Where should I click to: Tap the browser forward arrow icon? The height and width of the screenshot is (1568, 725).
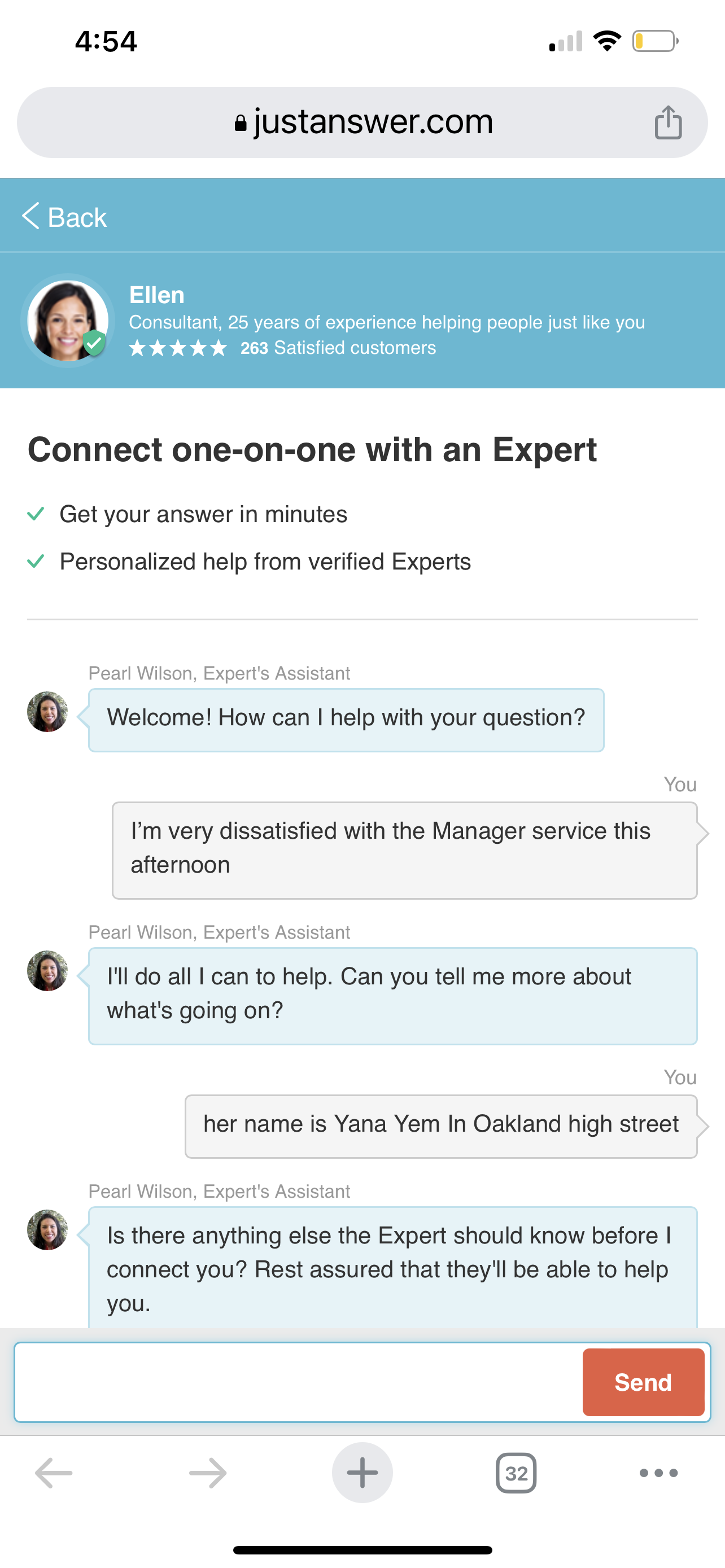(208, 1473)
